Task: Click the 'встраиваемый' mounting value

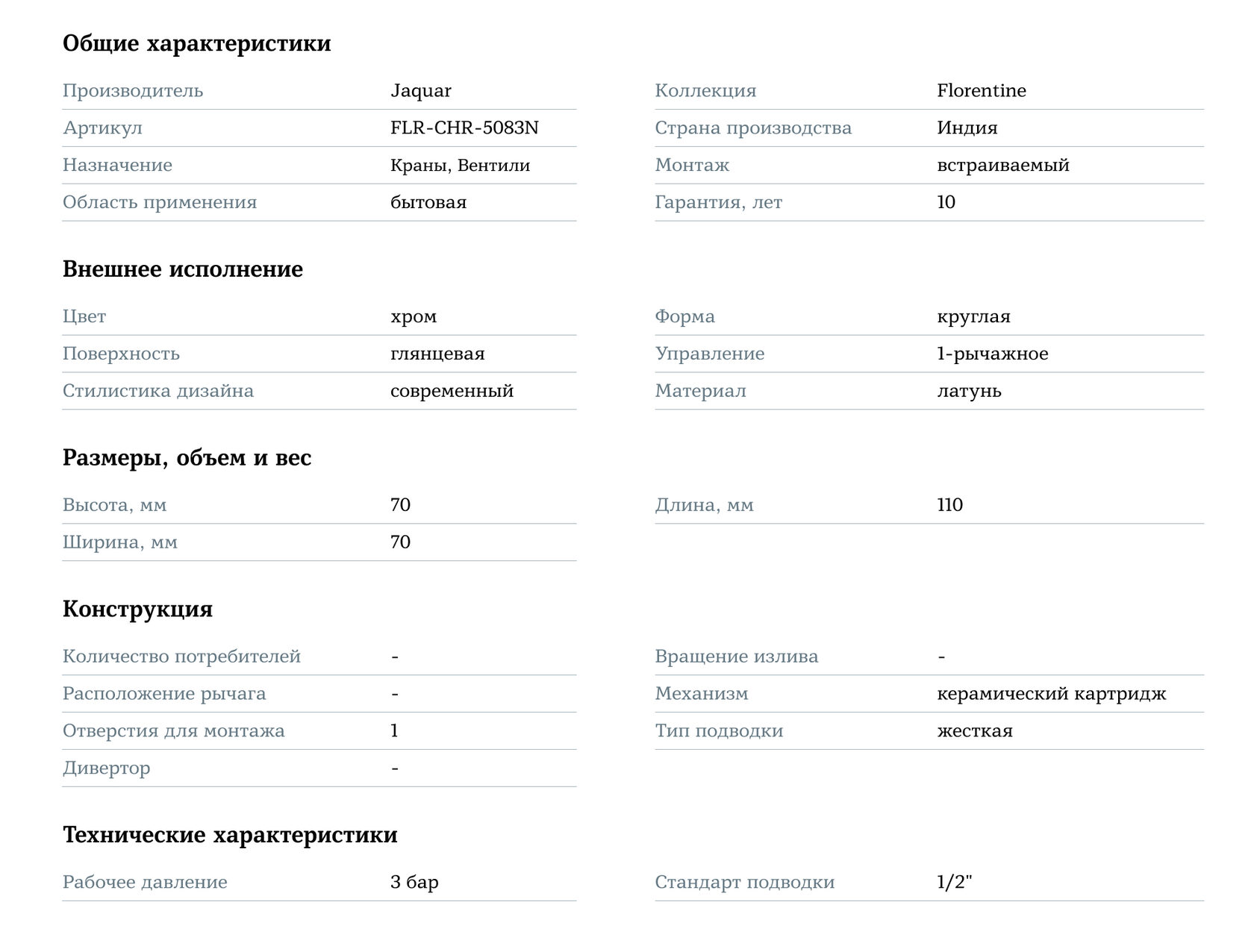Action: tap(1002, 166)
